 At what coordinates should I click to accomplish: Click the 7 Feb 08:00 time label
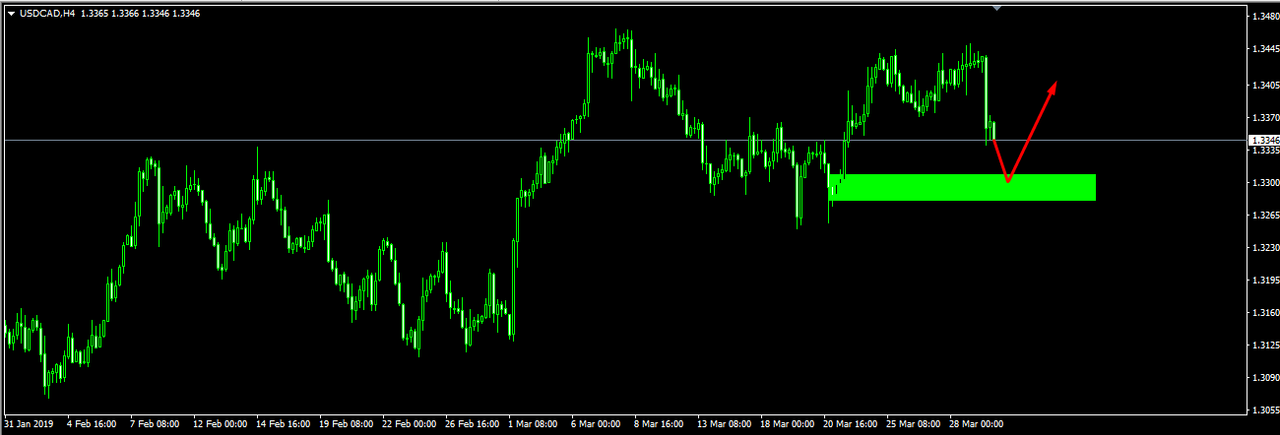pos(156,425)
